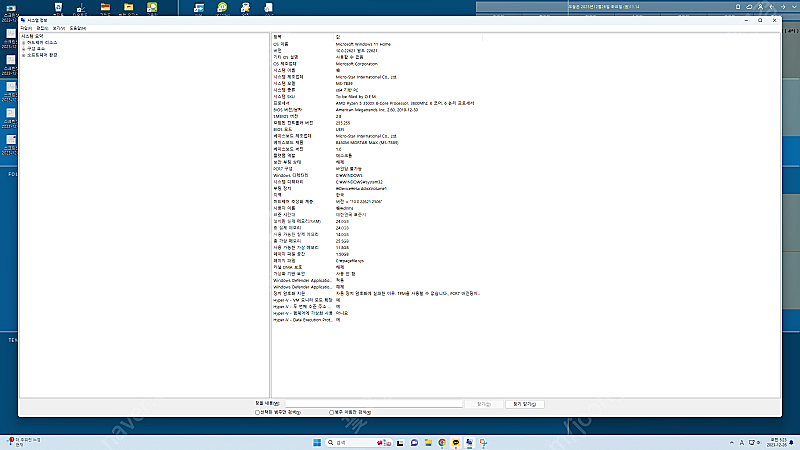This screenshot has height=450, width=800.
Task: Close the System Information window
Action: click(x=774, y=20)
